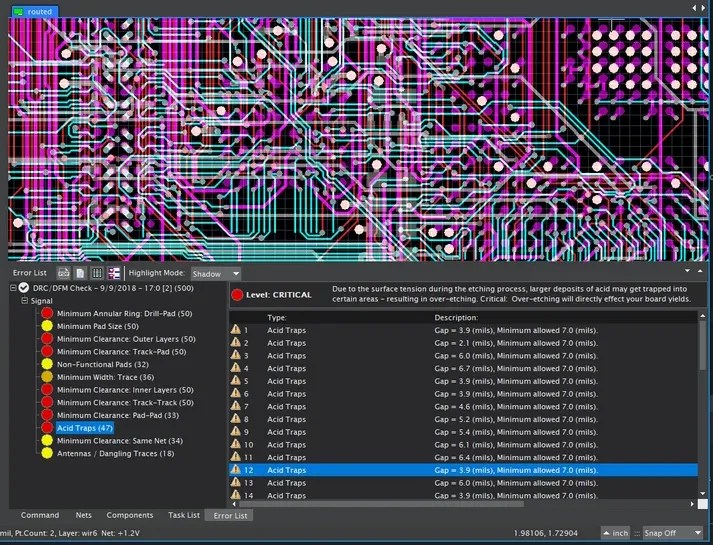This screenshot has width=713, height=545.
Task: Click the right tab scroll arrow above the canvas
Action: (703, 8)
